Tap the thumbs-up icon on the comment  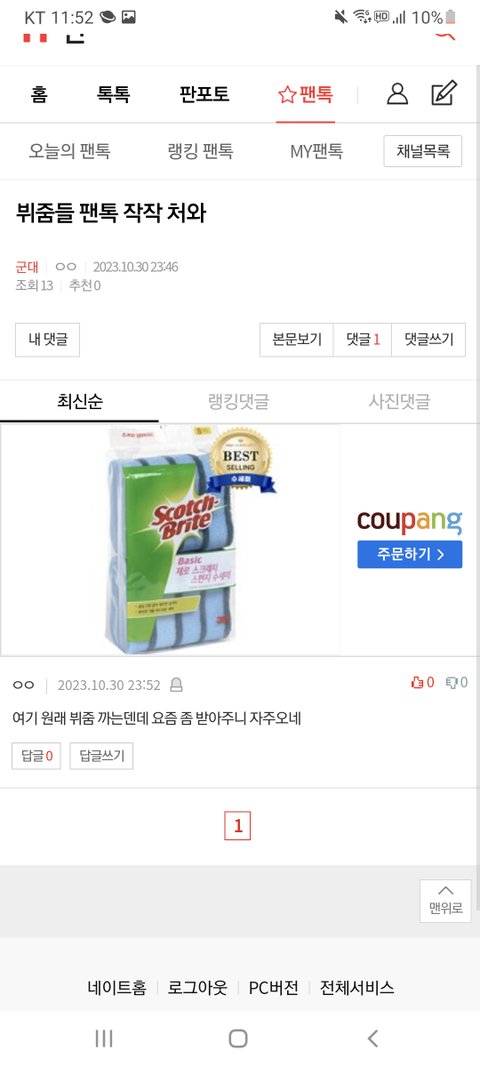[x=417, y=683]
